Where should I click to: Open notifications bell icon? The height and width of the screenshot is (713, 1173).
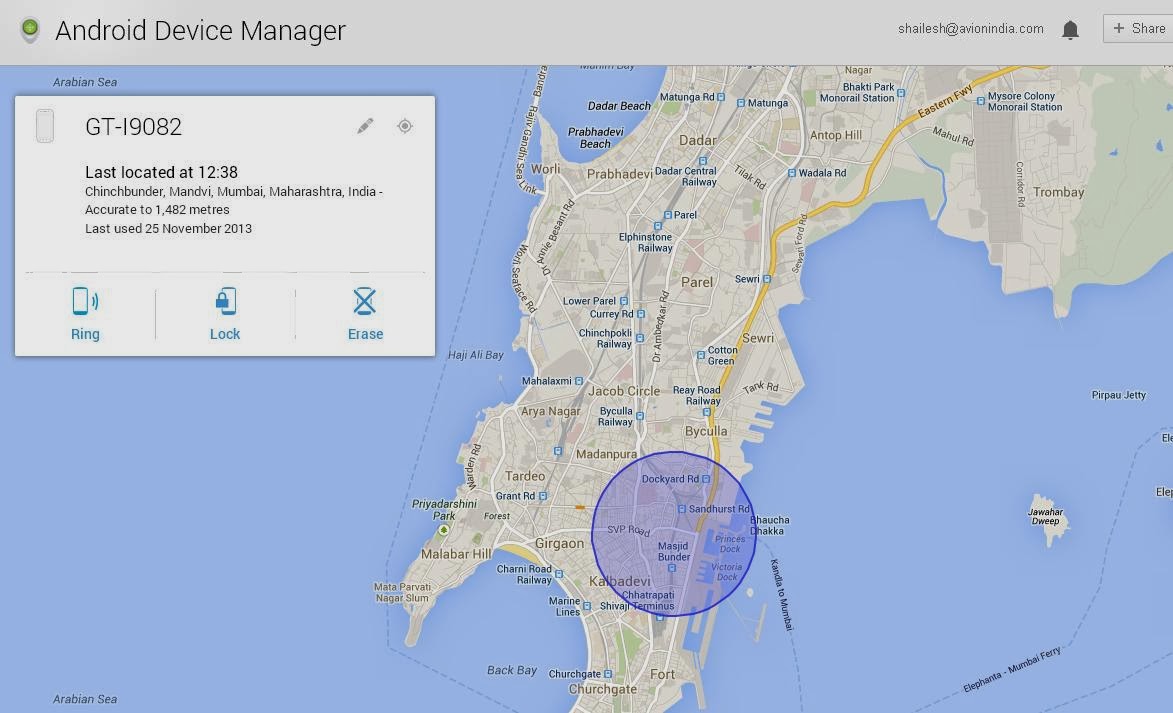[x=1071, y=30]
